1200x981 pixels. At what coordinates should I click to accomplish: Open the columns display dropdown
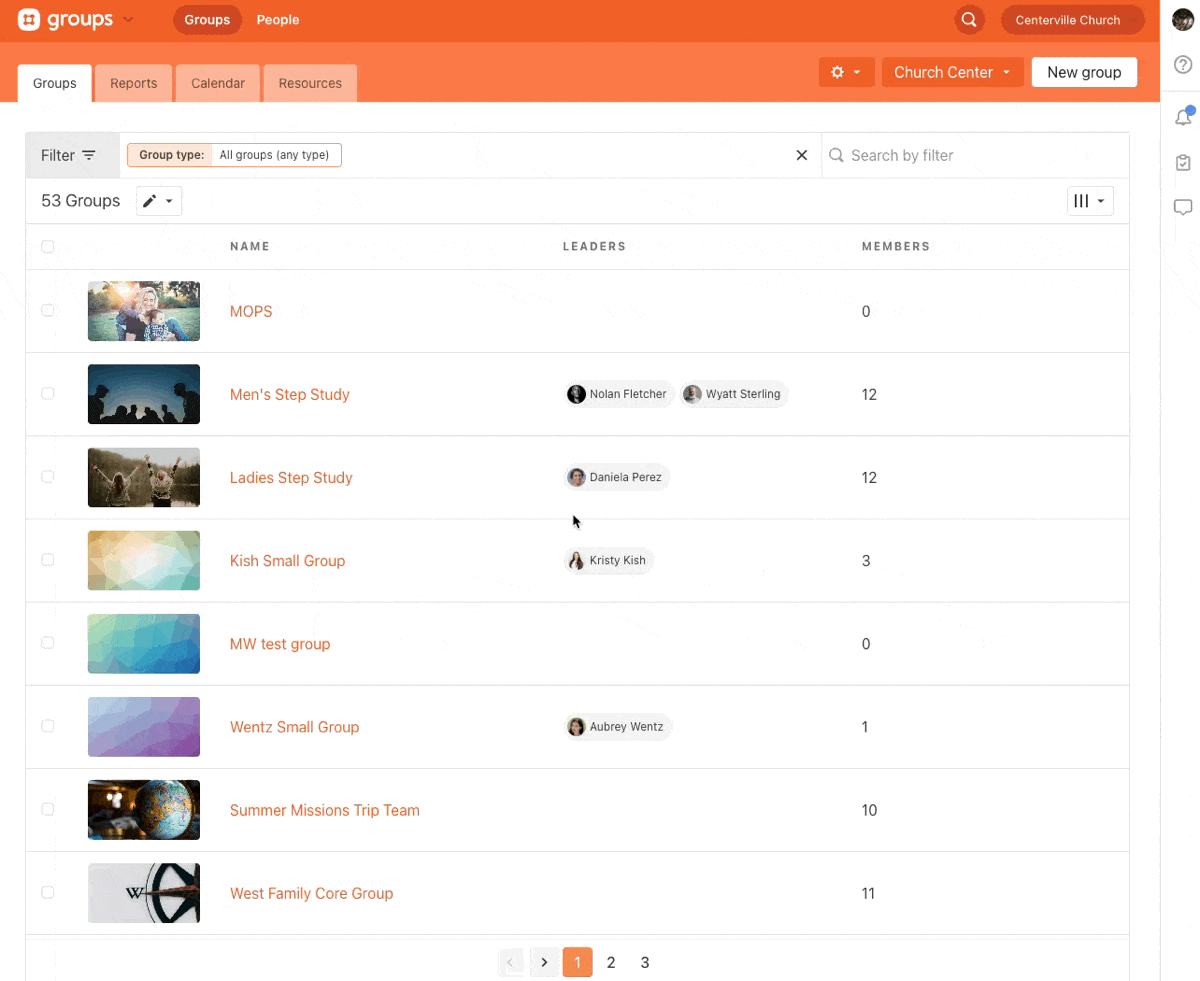pyautogui.click(x=1089, y=201)
